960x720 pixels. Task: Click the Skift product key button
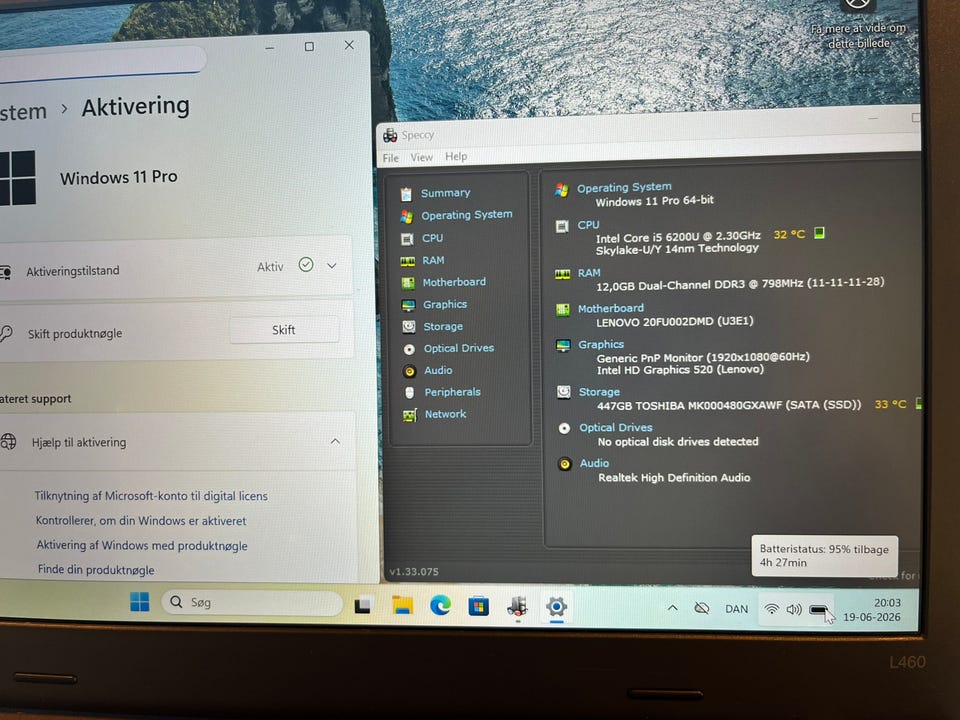coord(284,330)
